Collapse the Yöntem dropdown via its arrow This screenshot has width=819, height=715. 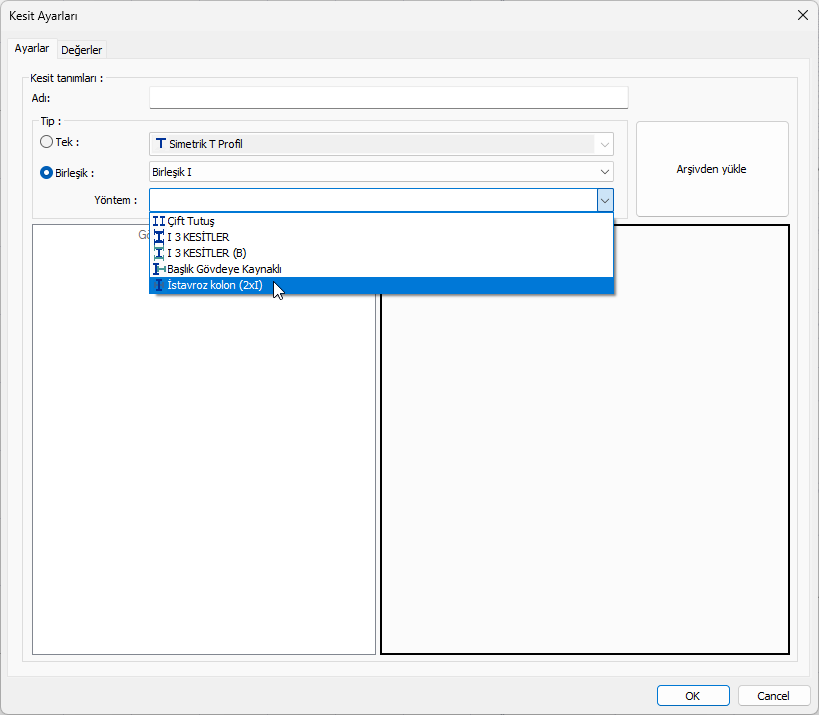[x=604, y=200]
